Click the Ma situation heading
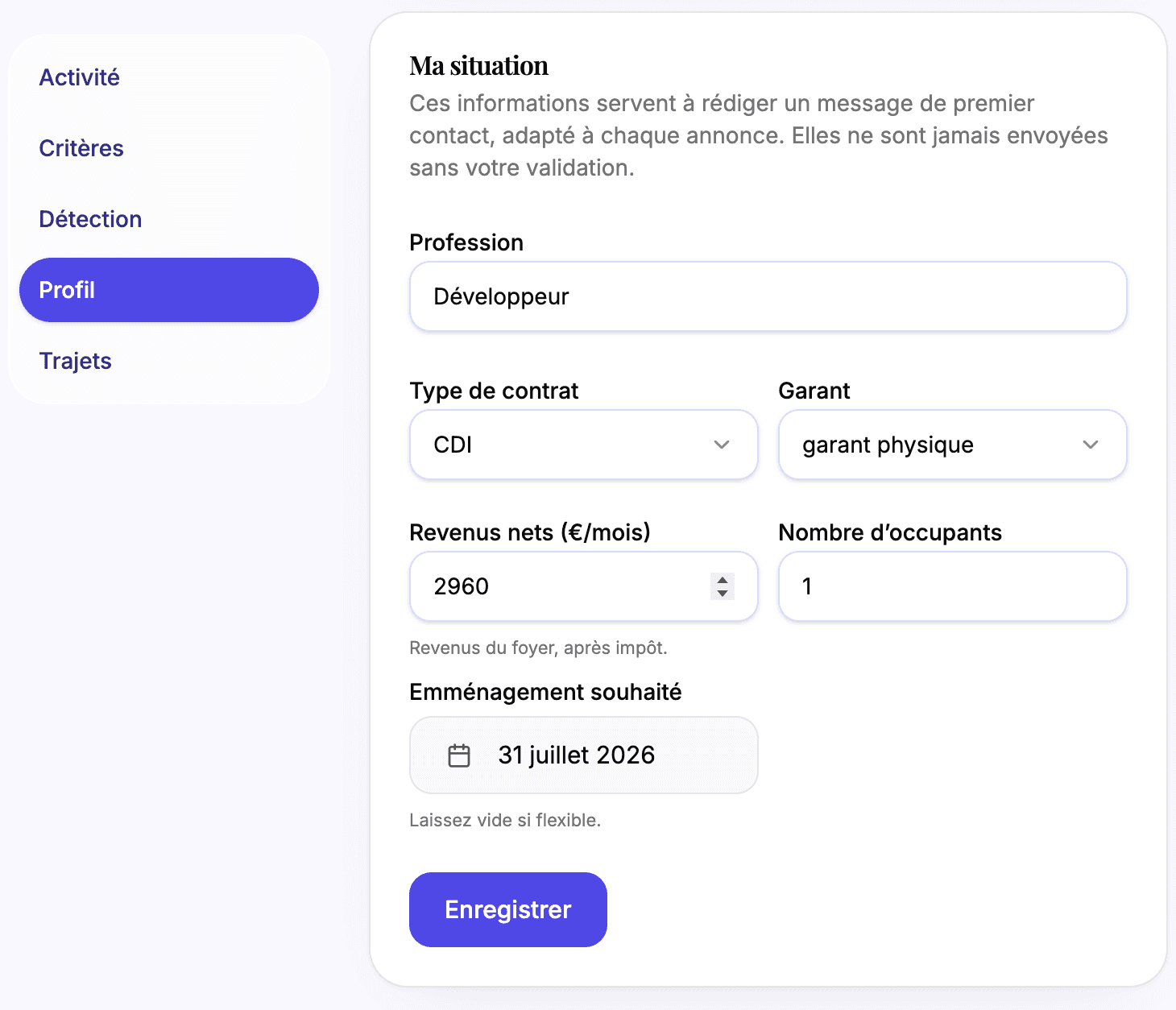This screenshot has height=1010, width=1176. click(478, 66)
